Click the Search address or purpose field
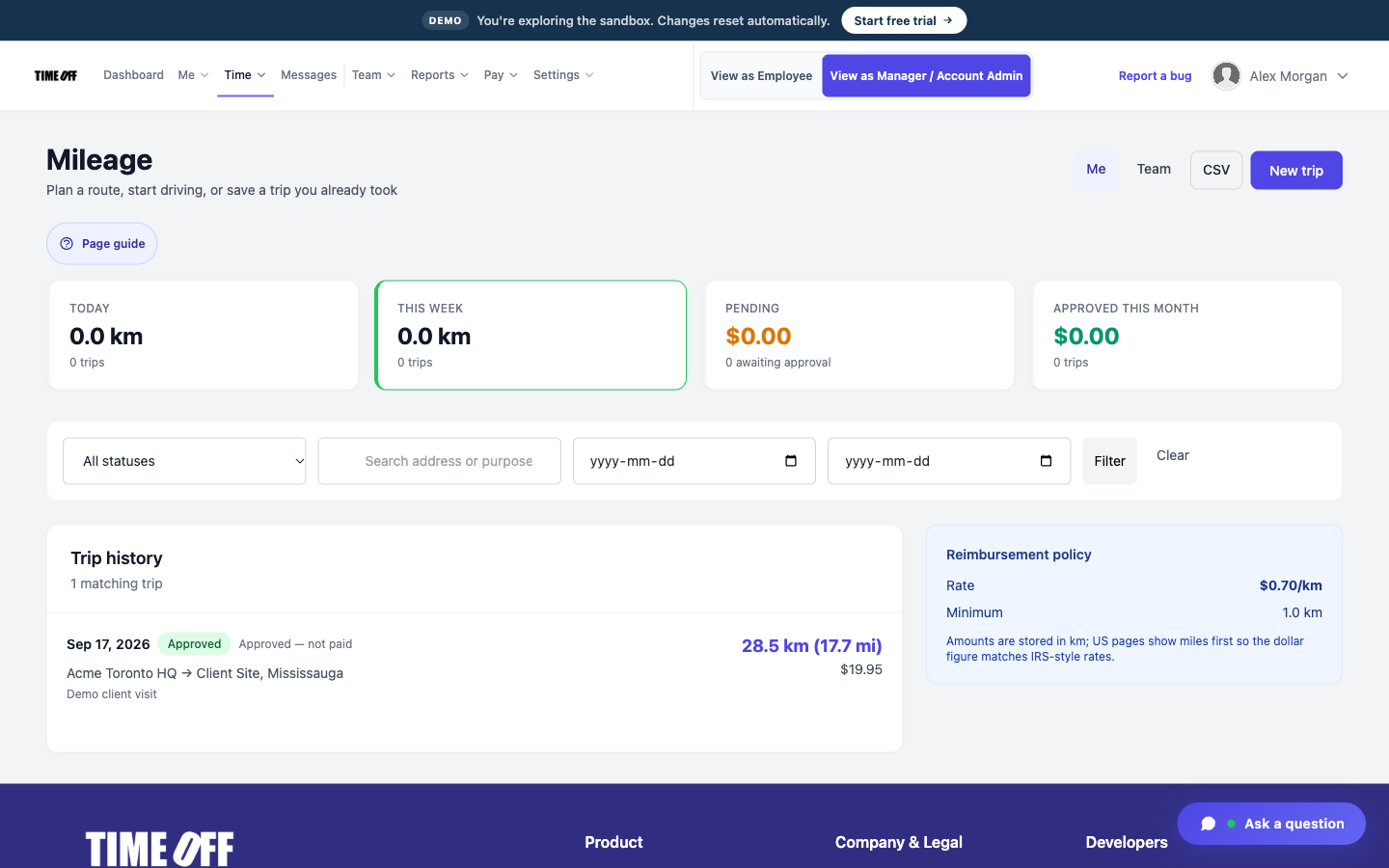This screenshot has width=1389, height=868. [439, 461]
